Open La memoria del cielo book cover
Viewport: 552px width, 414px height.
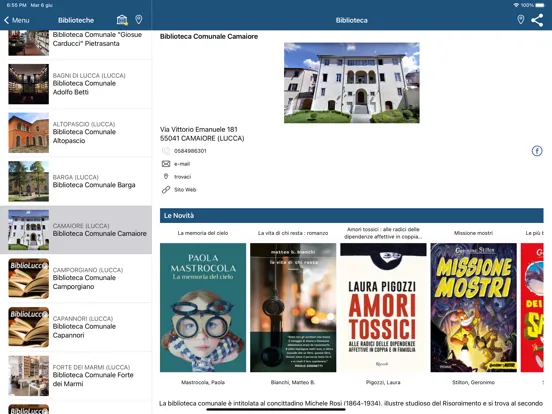click(x=203, y=307)
